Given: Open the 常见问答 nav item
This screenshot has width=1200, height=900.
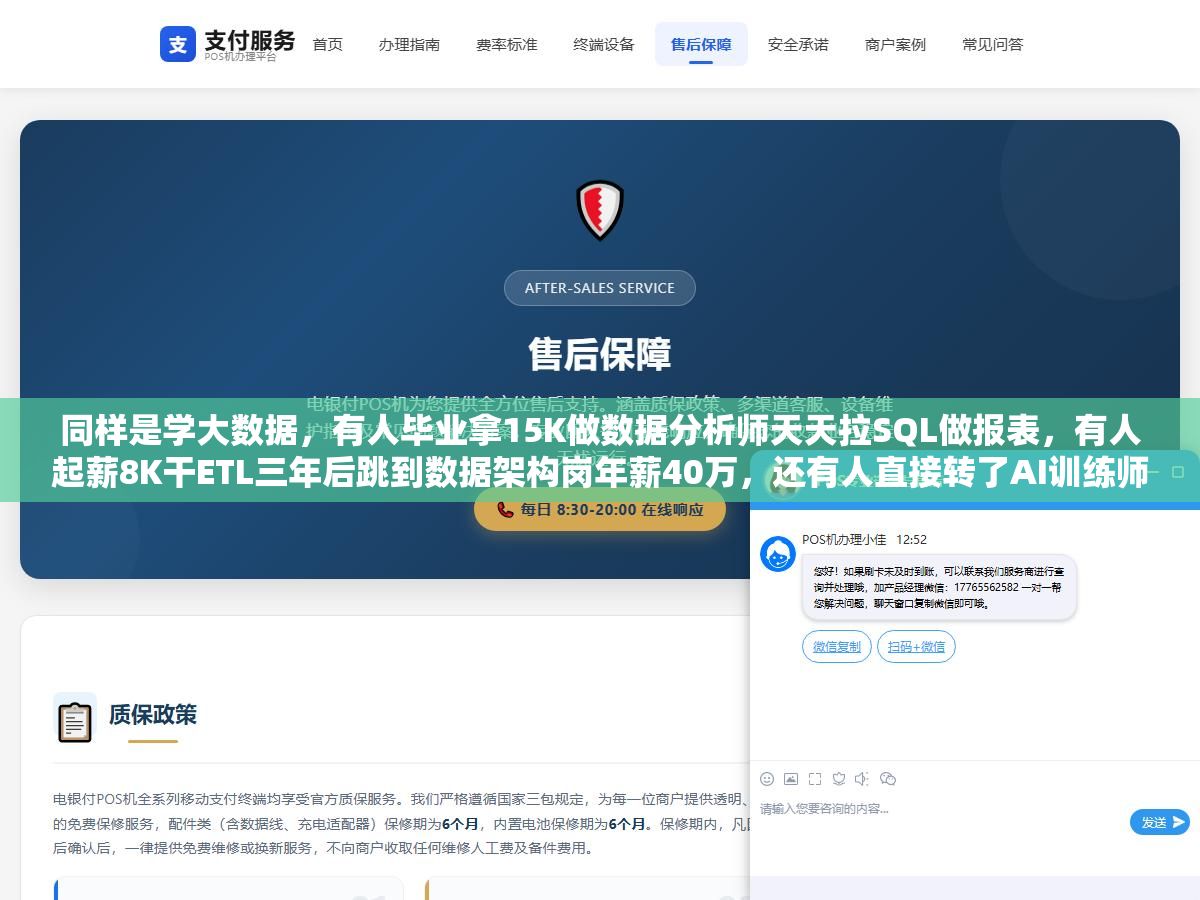Looking at the screenshot, I should tap(993, 44).
